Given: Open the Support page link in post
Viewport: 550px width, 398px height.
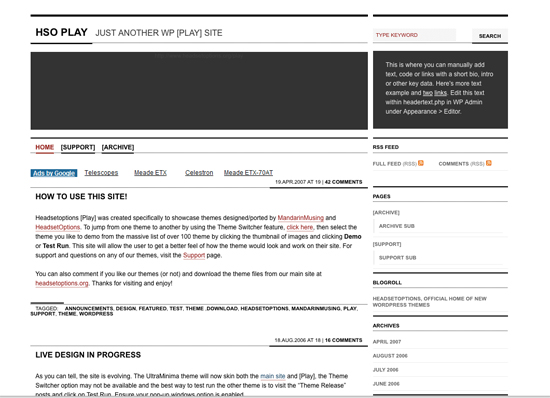Looking at the screenshot, I should [x=194, y=255].
